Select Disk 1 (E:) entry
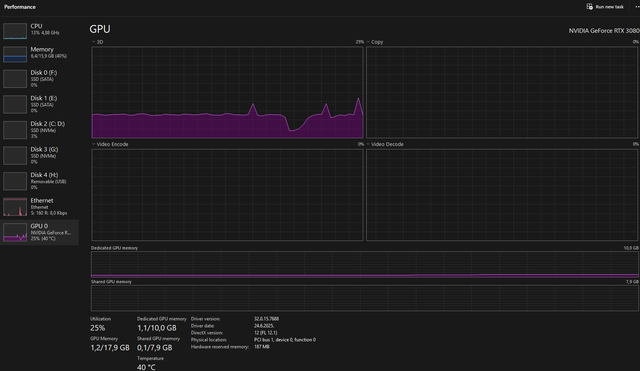 [40, 104]
